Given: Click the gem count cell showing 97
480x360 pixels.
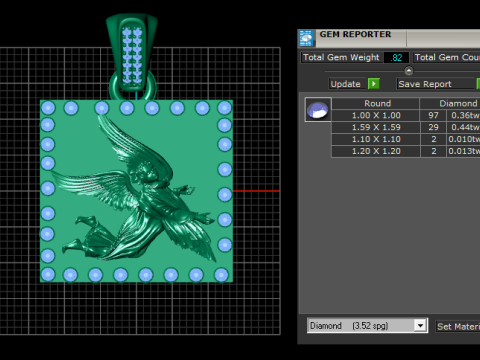Looking at the screenshot, I should (x=433, y=115).
